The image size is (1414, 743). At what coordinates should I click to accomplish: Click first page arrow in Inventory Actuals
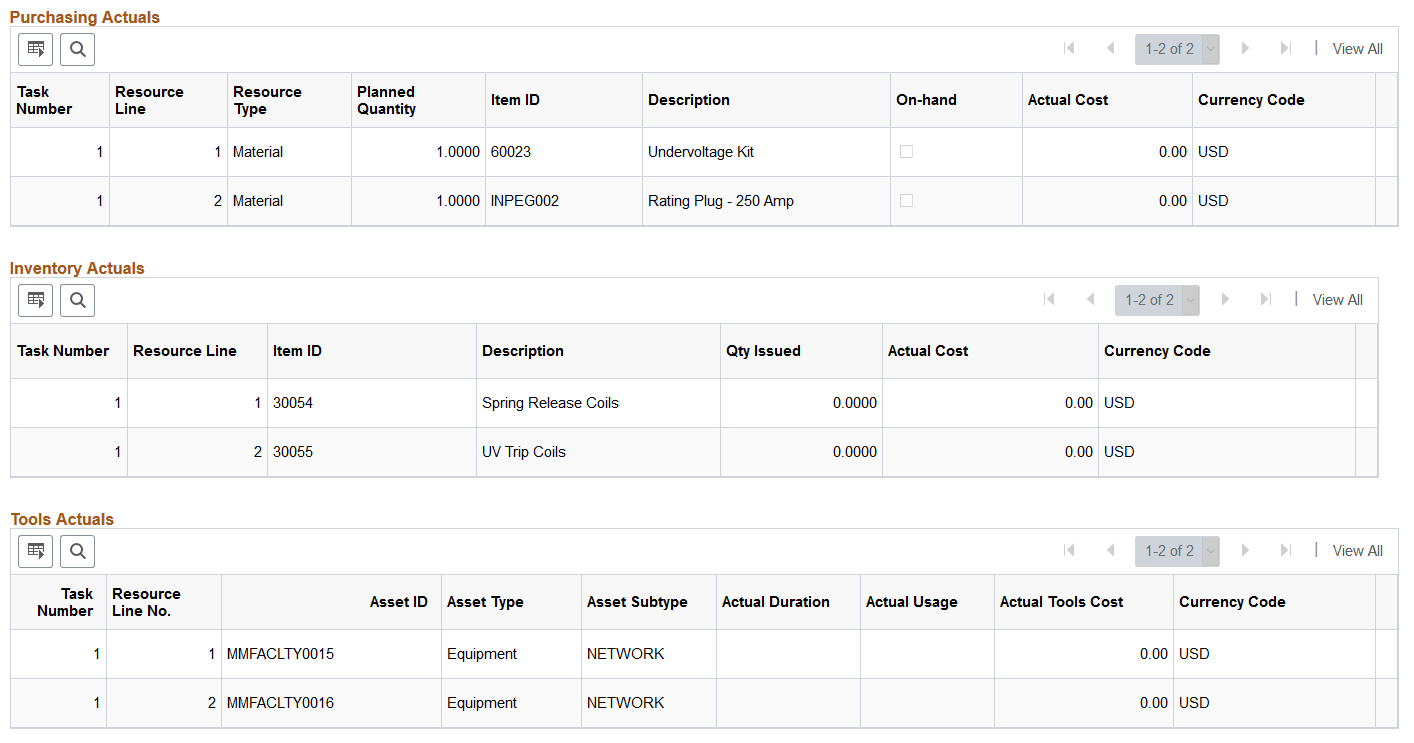tap(1049, 299)
